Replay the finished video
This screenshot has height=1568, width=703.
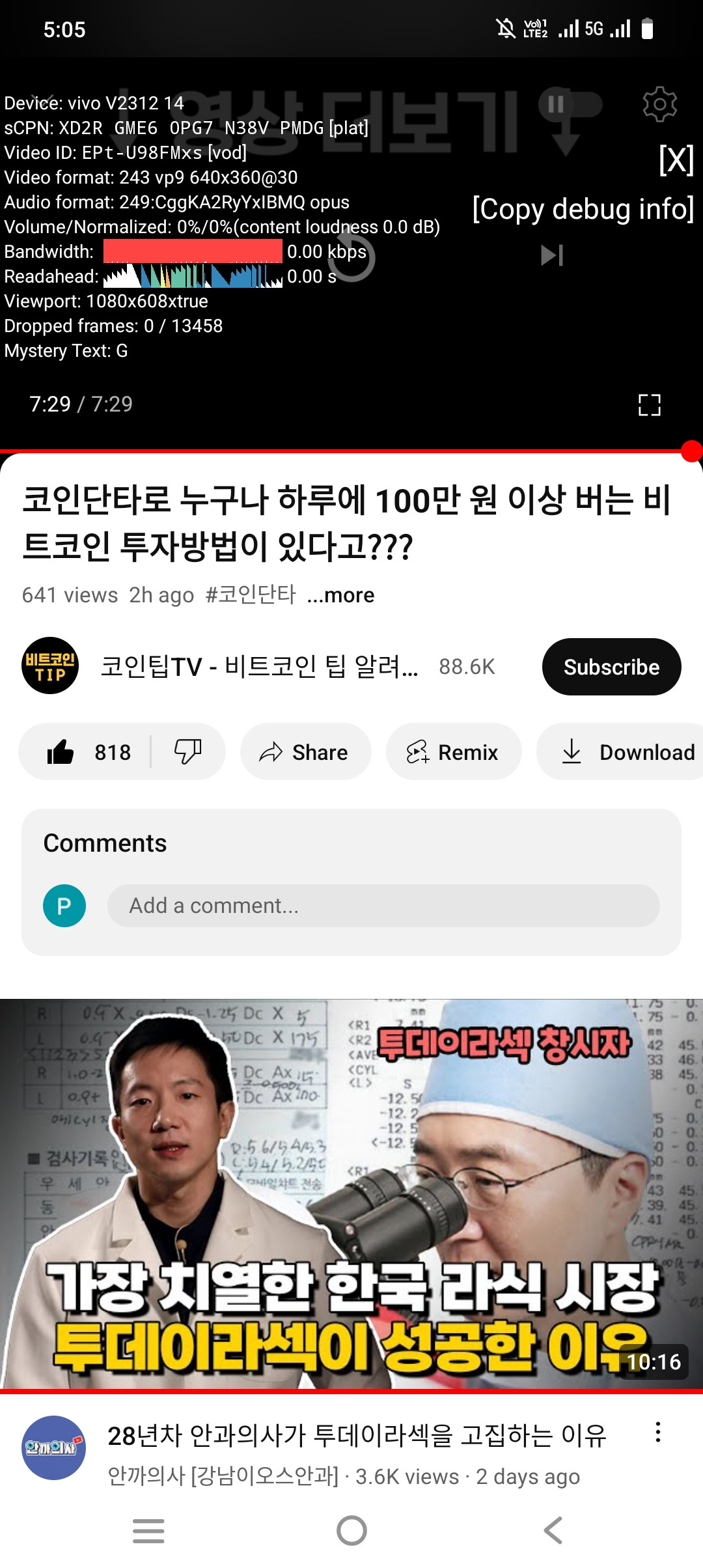[351, 258]
